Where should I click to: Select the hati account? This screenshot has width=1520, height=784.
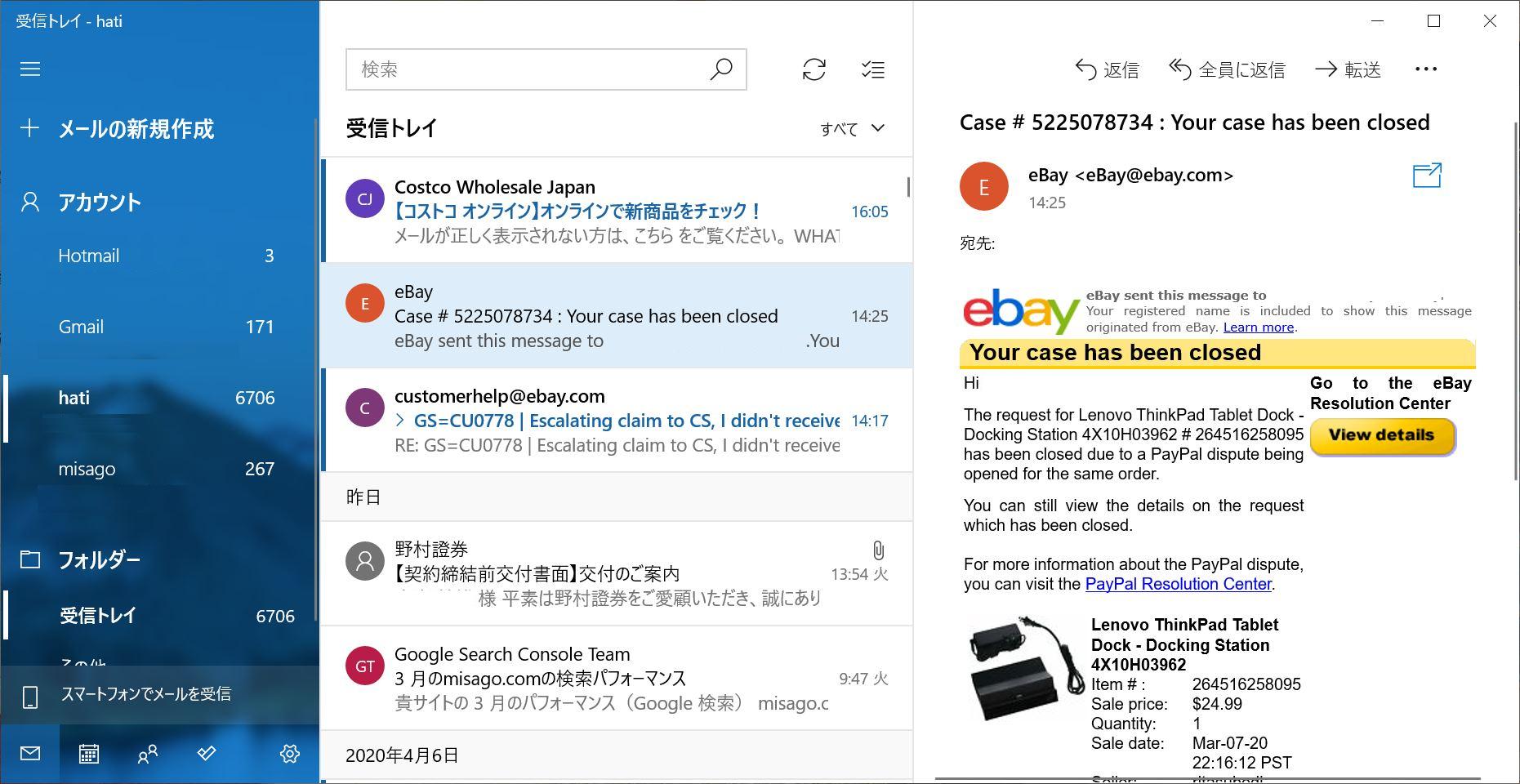click(x=159, y=398)
